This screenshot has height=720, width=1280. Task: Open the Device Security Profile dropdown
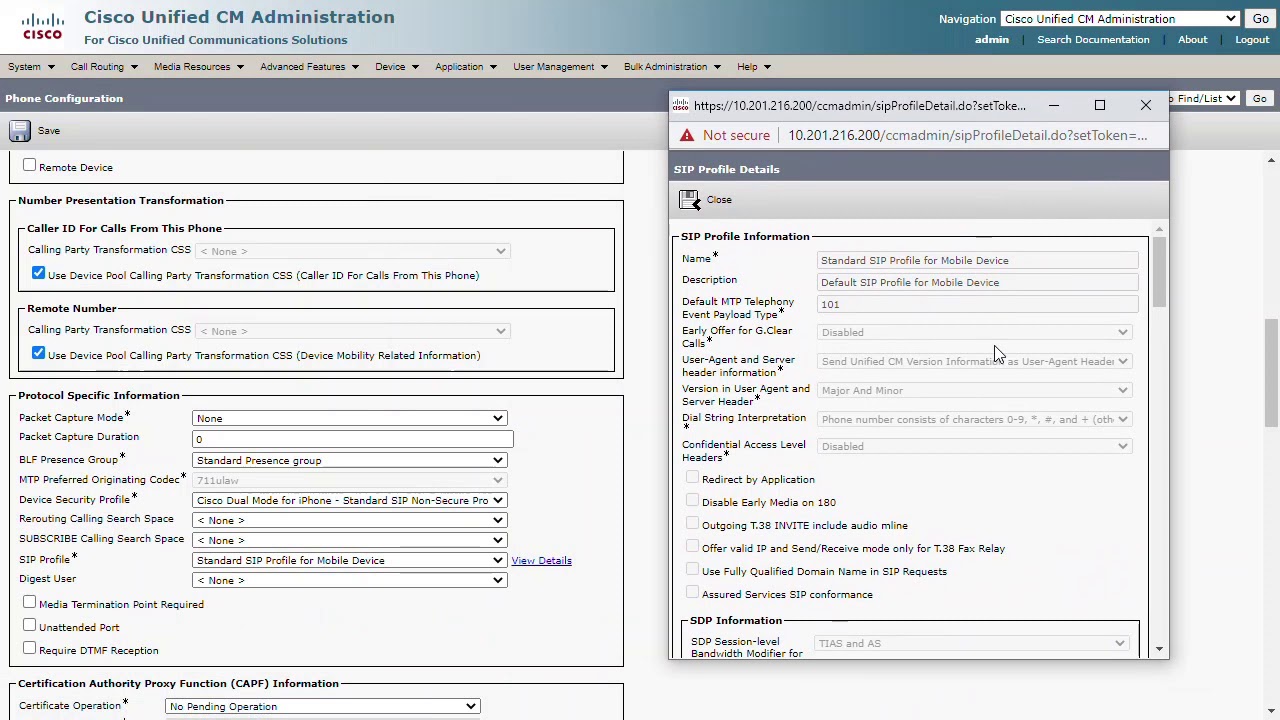(350, 500)
